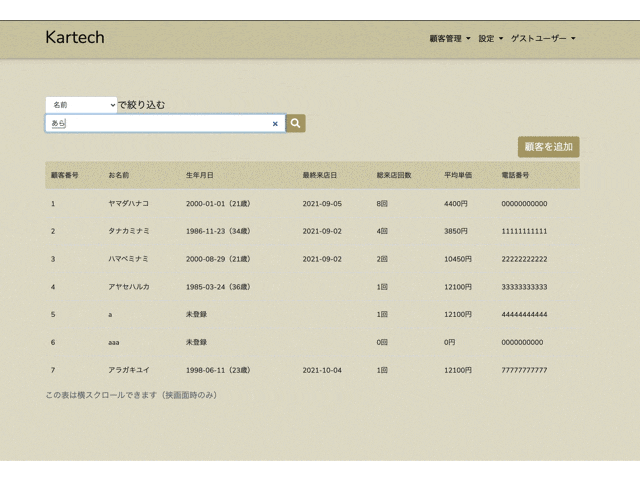
Task: Click the 平均単価 column header
Action: point(458,175)
